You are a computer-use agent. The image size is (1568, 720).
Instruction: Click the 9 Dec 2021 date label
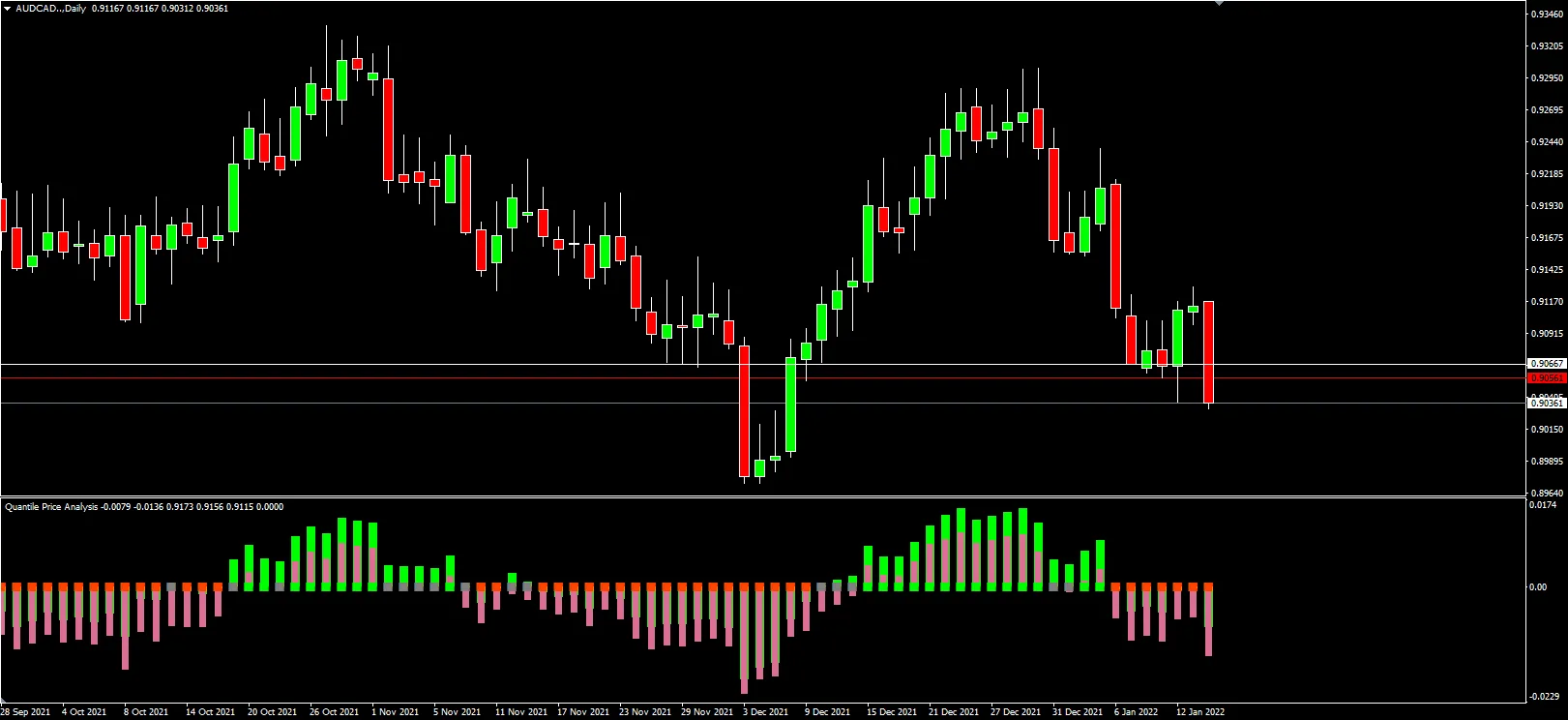tap(828, 712)
